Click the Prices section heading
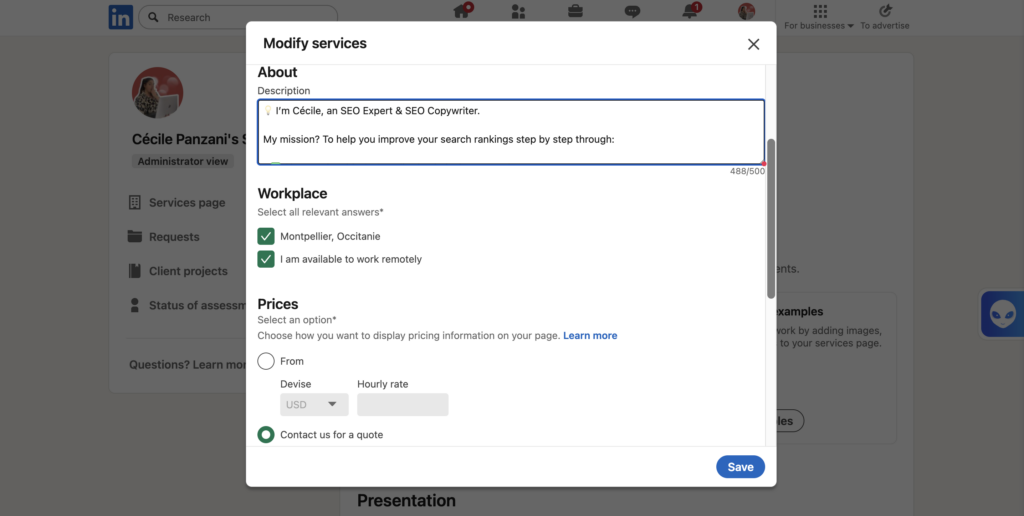Viewport: 1024px width, 516px height. click(278, 304)
